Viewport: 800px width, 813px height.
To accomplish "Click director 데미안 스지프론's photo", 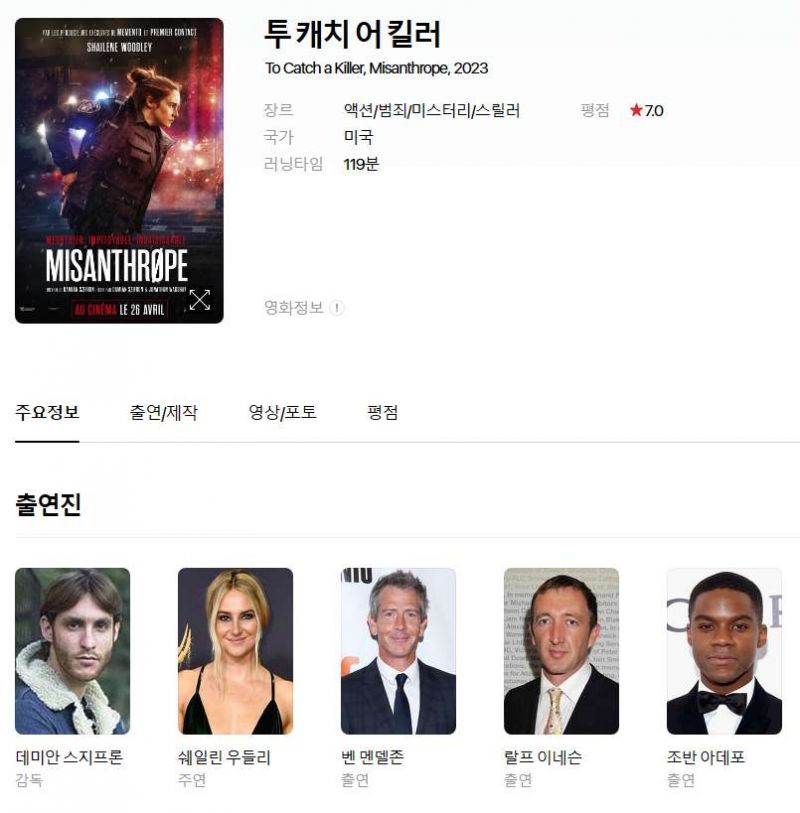I will point(73,651).
